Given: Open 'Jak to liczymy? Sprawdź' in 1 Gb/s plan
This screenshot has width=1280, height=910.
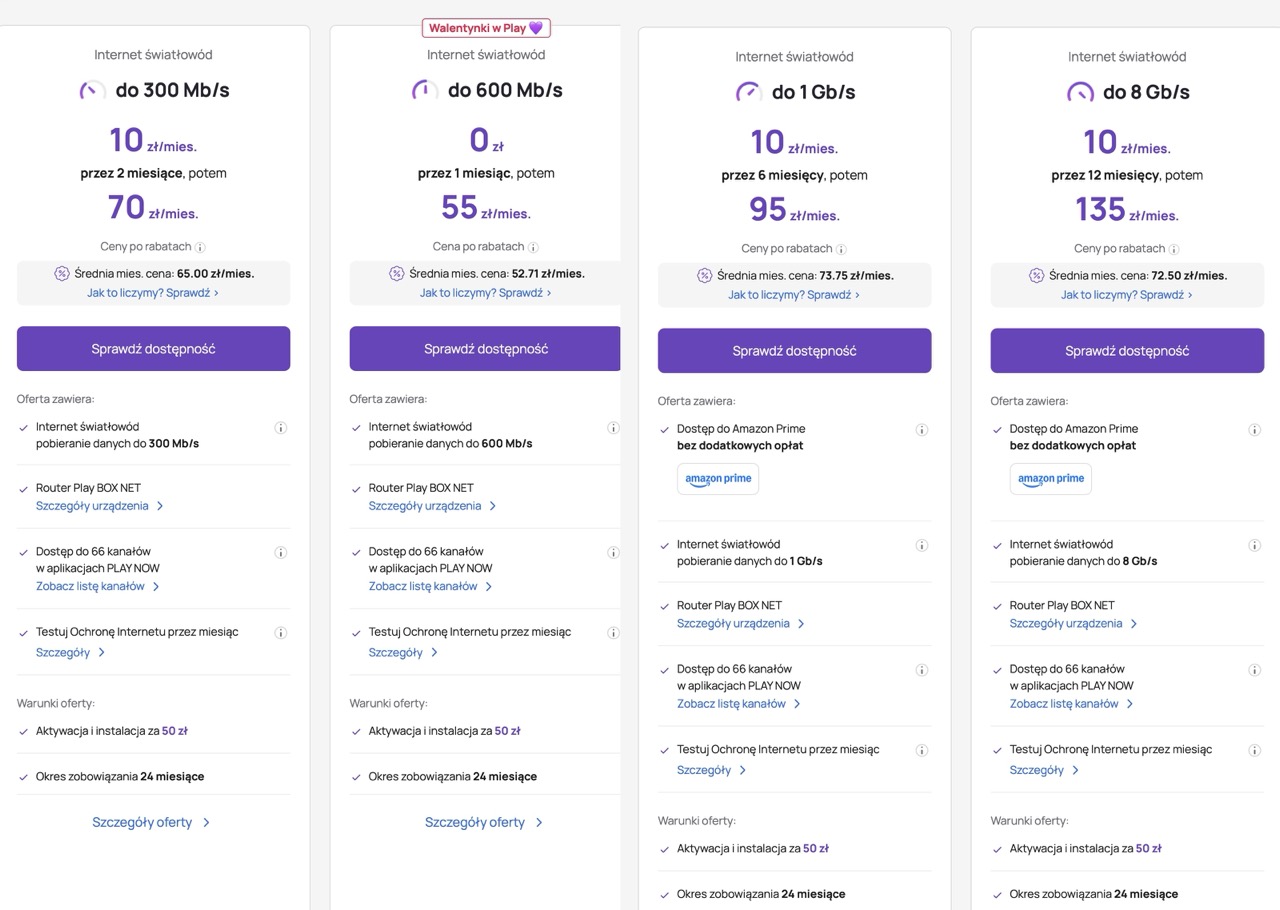Looking at the screenshot, I should pyautogui.click(x=793, y=295).
